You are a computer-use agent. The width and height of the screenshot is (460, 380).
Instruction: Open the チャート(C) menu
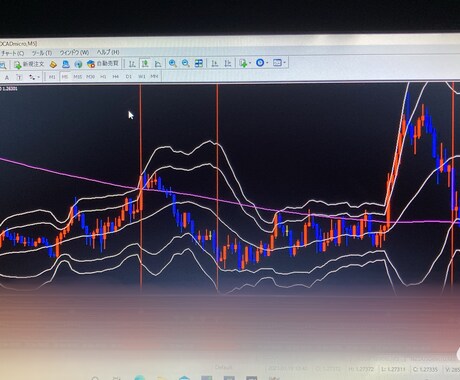pyautogui.click(x=13, y=53)
